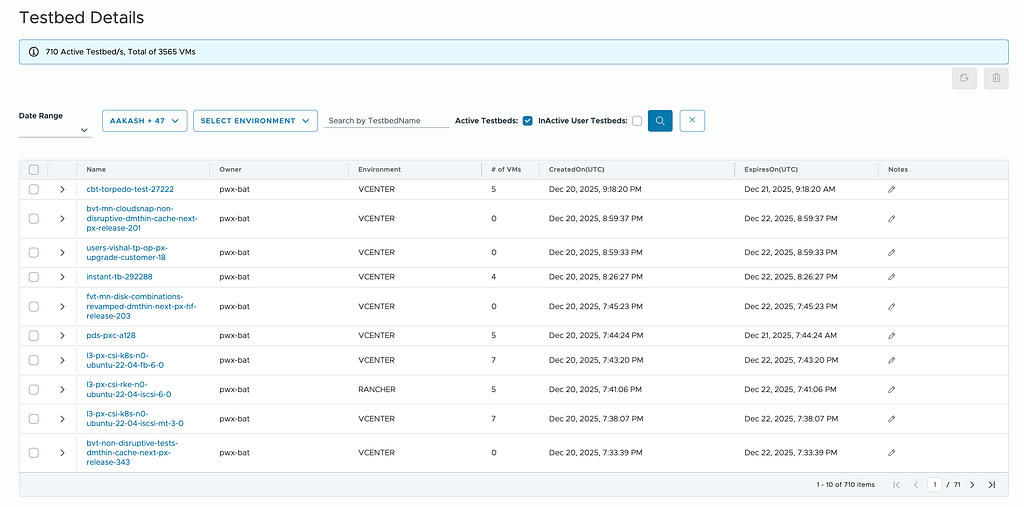The width and height of the screenshot is (1024, 507).
Task: Expand the fvt-mn-disk-combinations row
Action: point(62,306)
